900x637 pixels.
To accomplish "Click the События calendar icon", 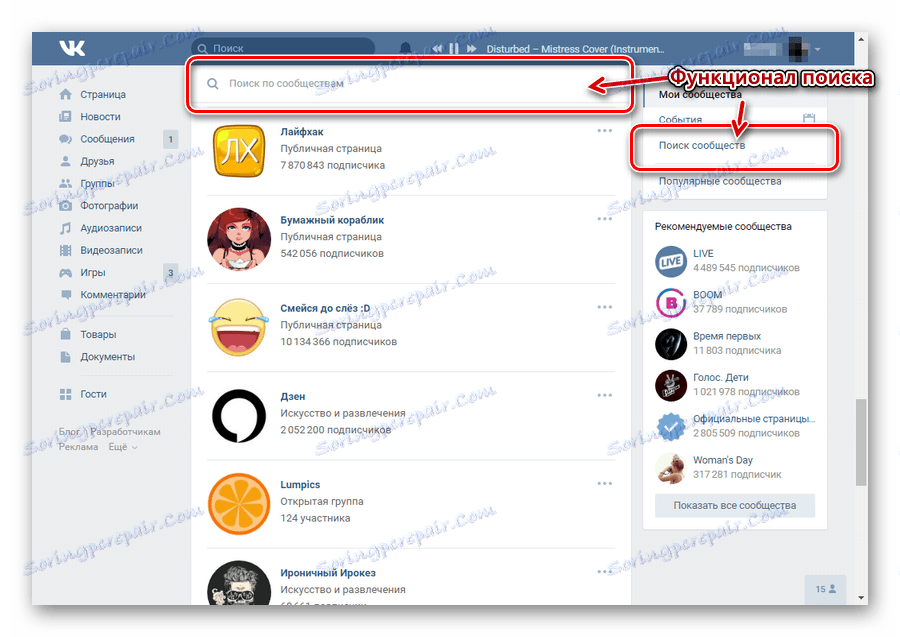I will (809, 118).
